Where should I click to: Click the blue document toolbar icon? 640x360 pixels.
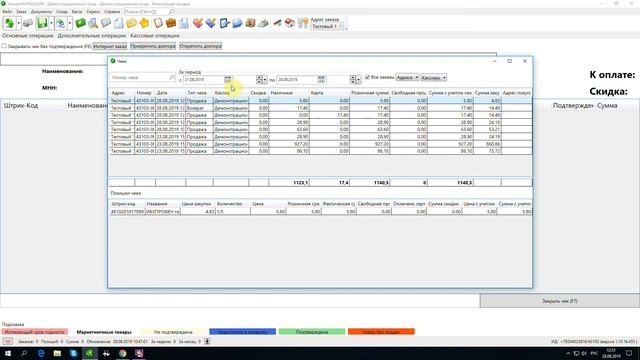(184, 23)
